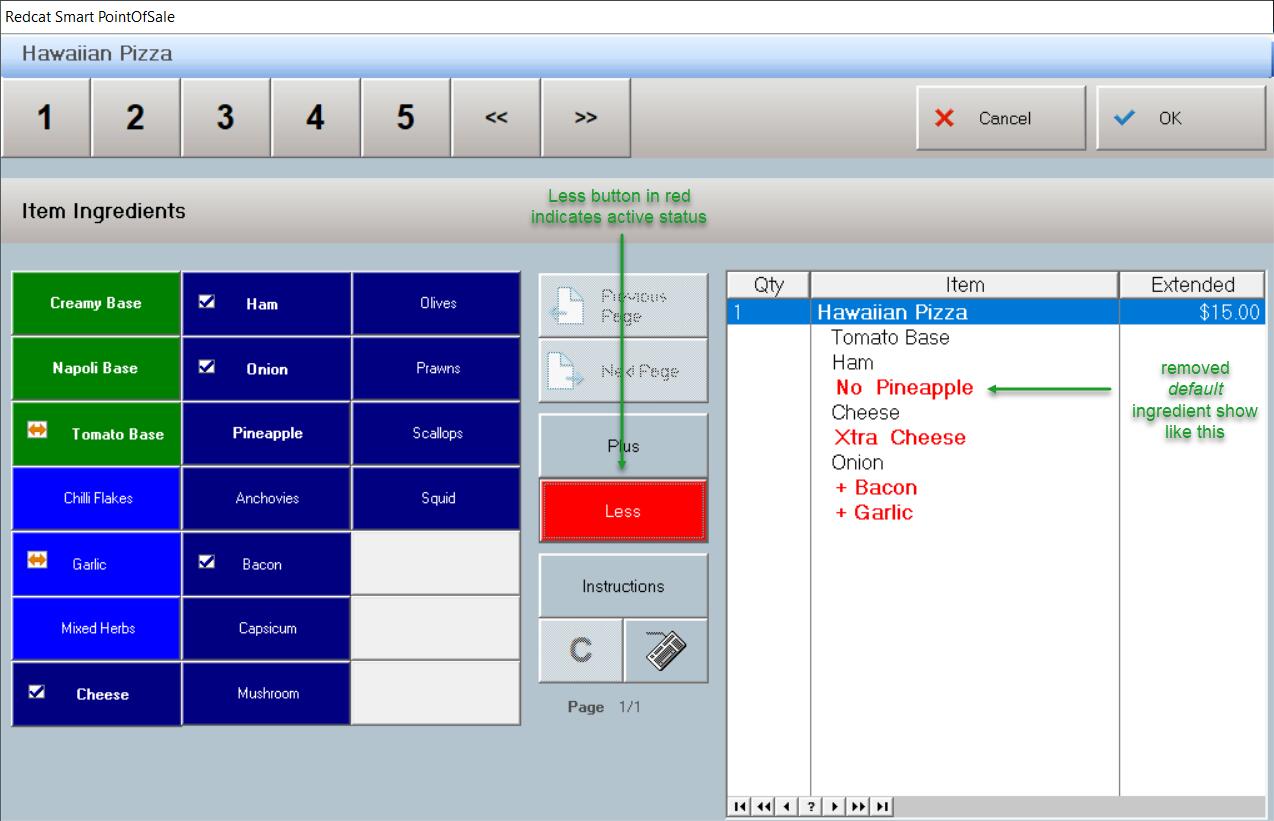
Task: Go to previous record in grid navigator
Action: 787,806
